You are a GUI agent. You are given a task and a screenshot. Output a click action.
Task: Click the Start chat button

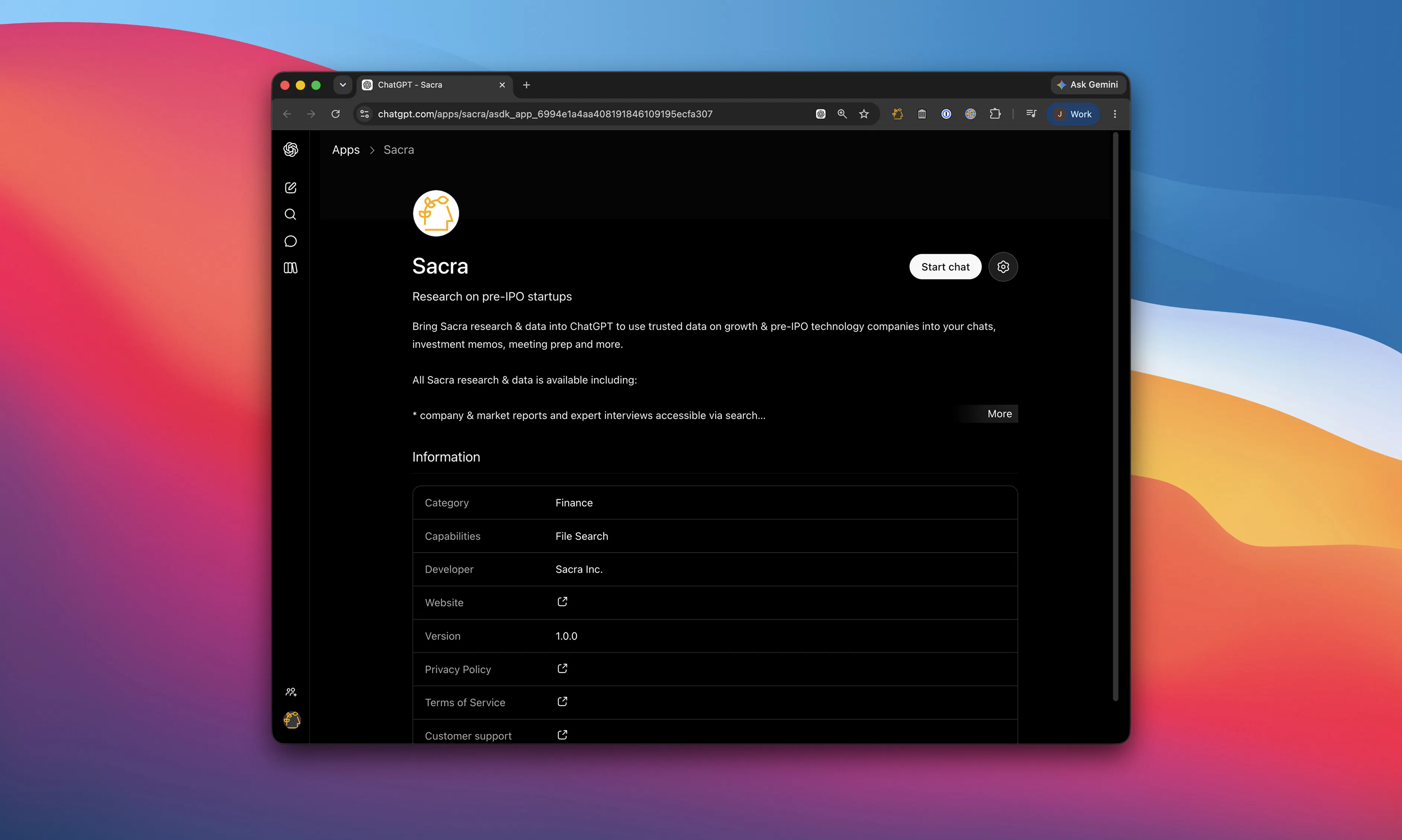click(x=945, y=266)
